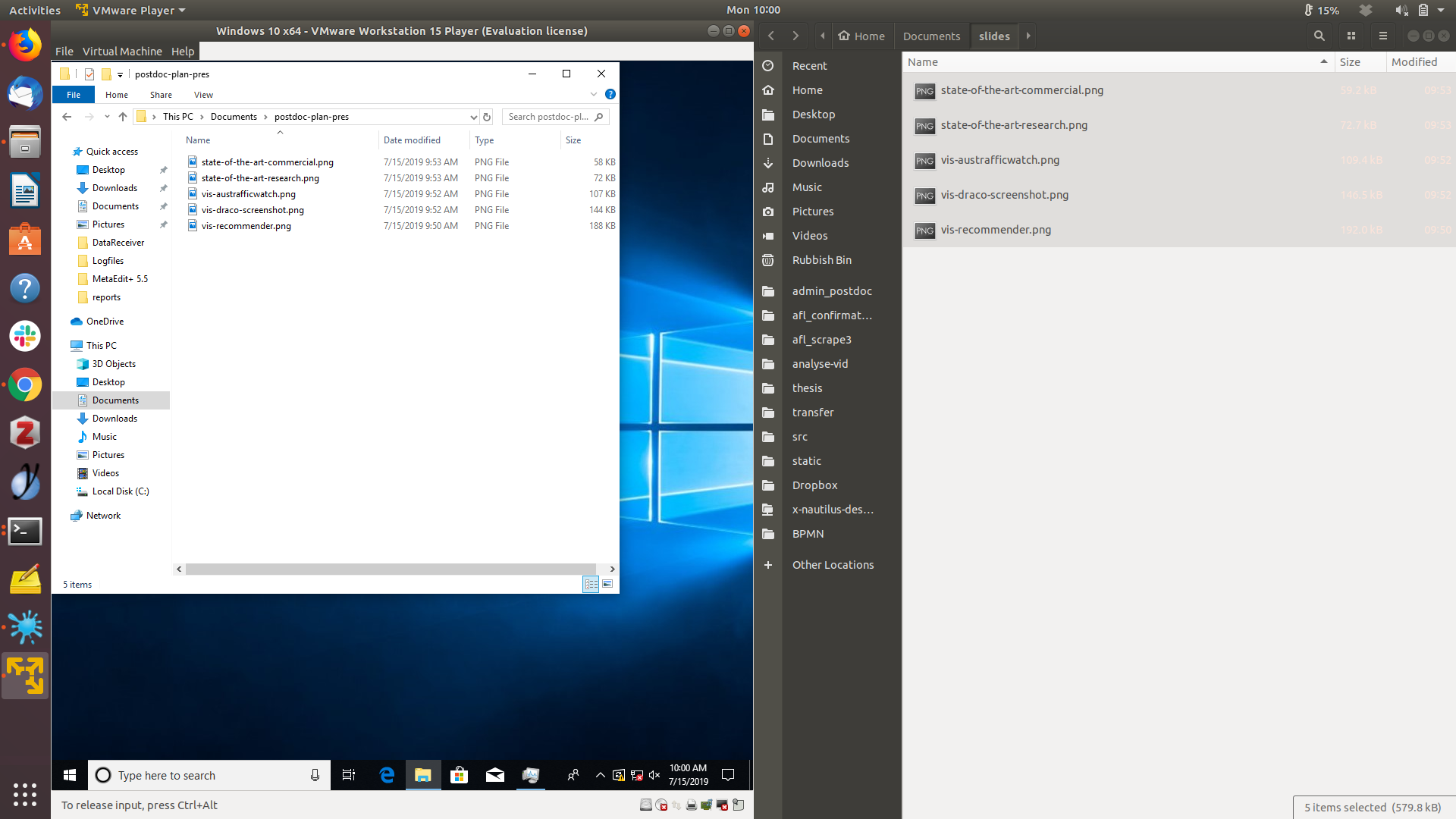The image size is (1456, 819).
Task: Click Other Locations in Nautilus sidebar
Action: tap(833, 565)
